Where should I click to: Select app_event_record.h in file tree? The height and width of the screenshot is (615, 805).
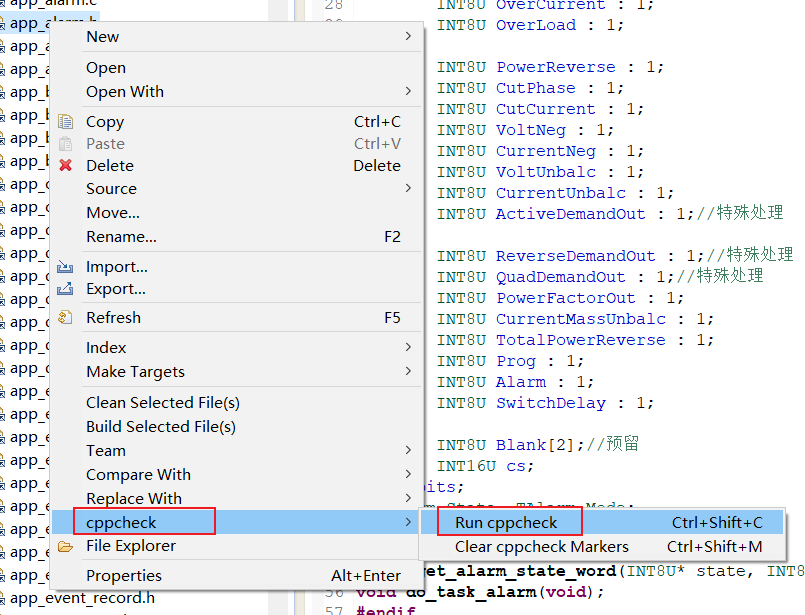click(x=82, y=598)
